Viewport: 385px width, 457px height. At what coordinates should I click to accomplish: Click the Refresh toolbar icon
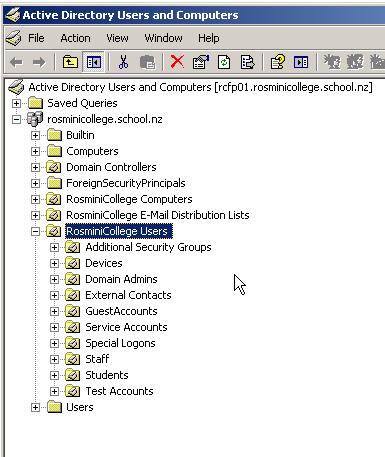(x=224, y=62)
